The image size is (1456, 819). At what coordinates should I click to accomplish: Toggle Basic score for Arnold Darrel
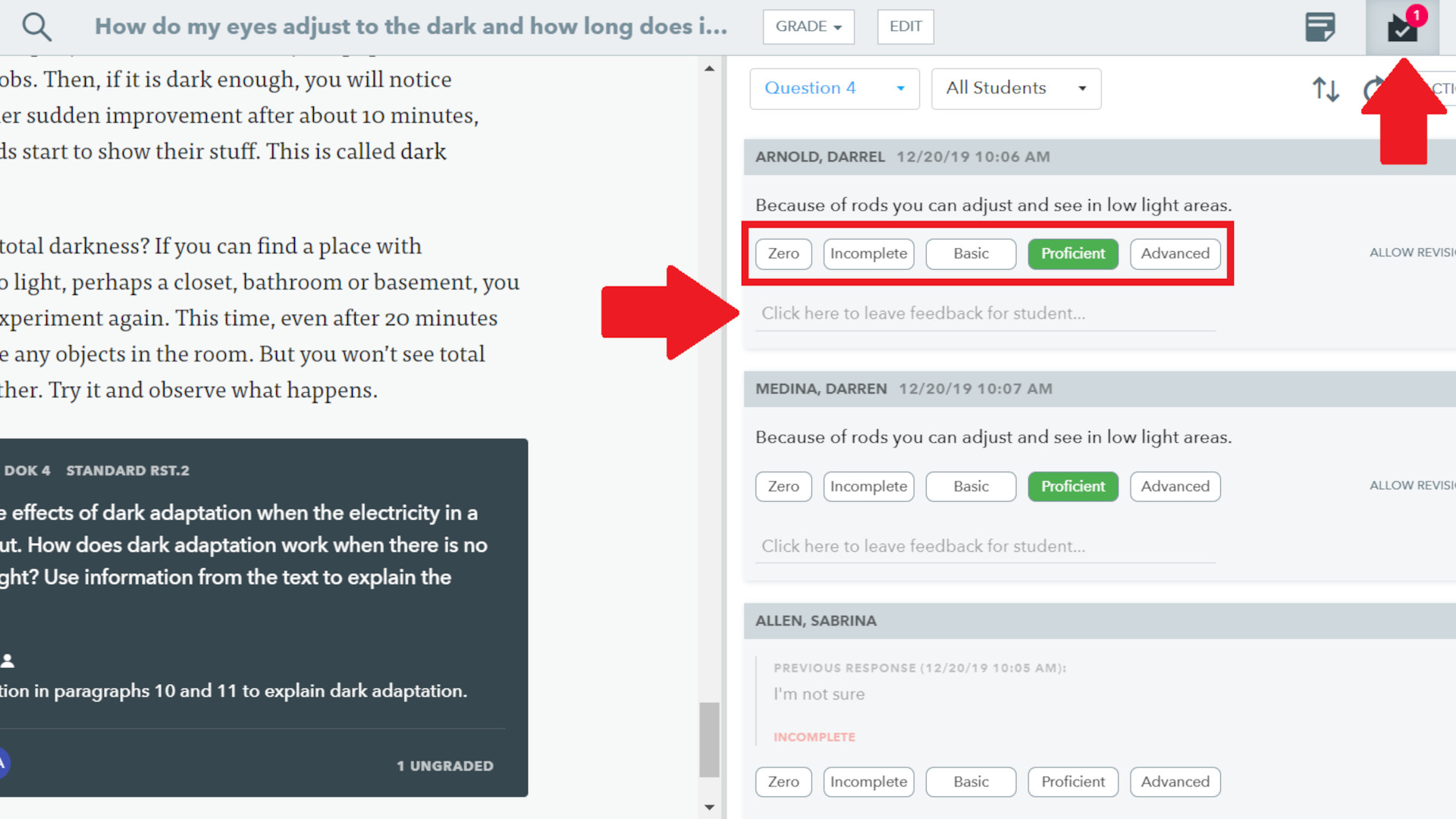tap(970, 253)
